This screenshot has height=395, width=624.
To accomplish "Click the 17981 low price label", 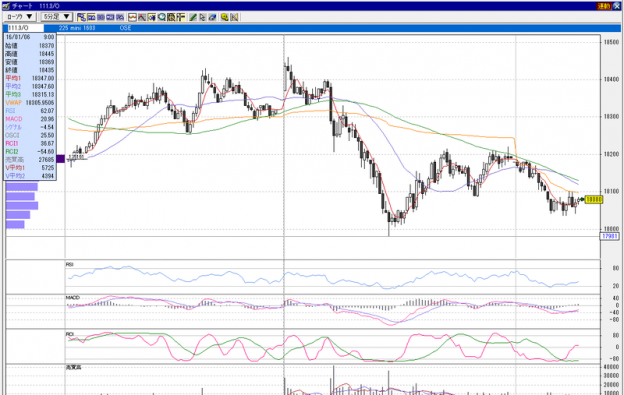I will pos(610,236).
